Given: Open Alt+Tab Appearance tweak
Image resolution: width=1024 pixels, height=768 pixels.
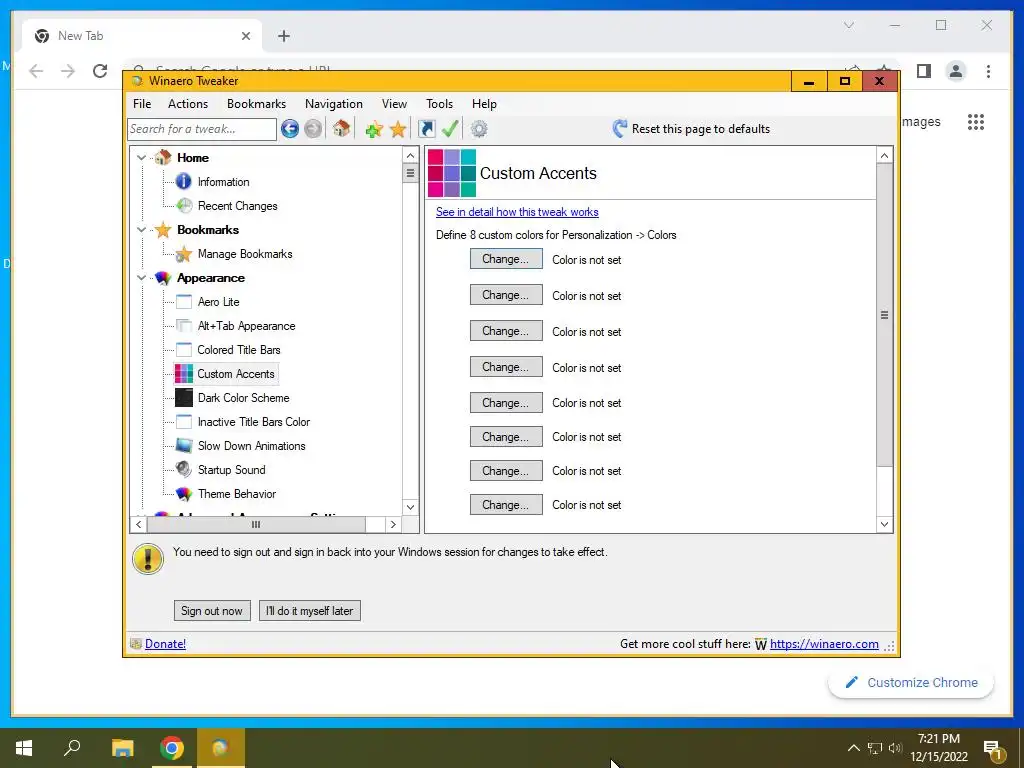Looking at the screenshot, I should click(246, 326).
